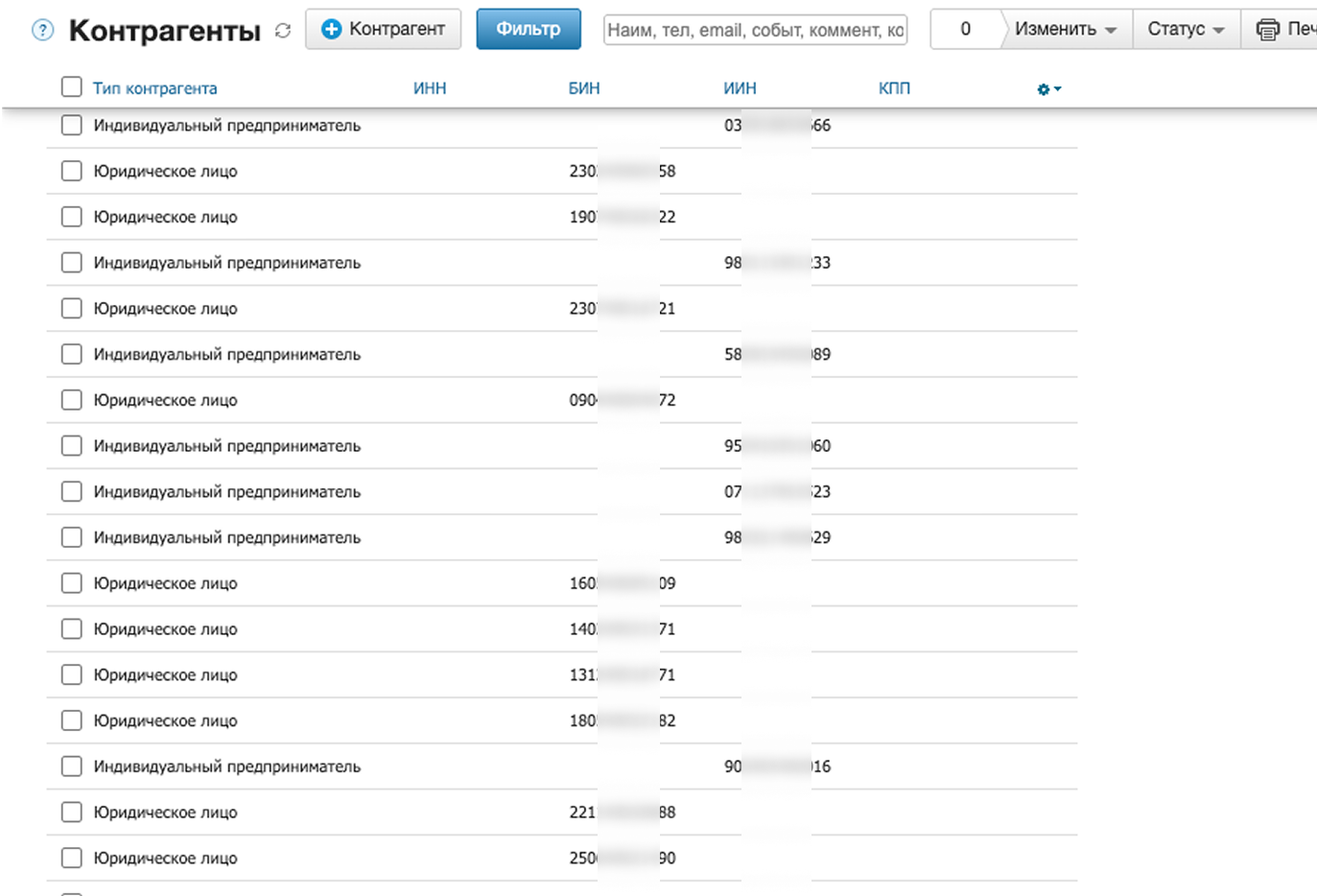Click the selected count box showing 0

click(965, 30)
